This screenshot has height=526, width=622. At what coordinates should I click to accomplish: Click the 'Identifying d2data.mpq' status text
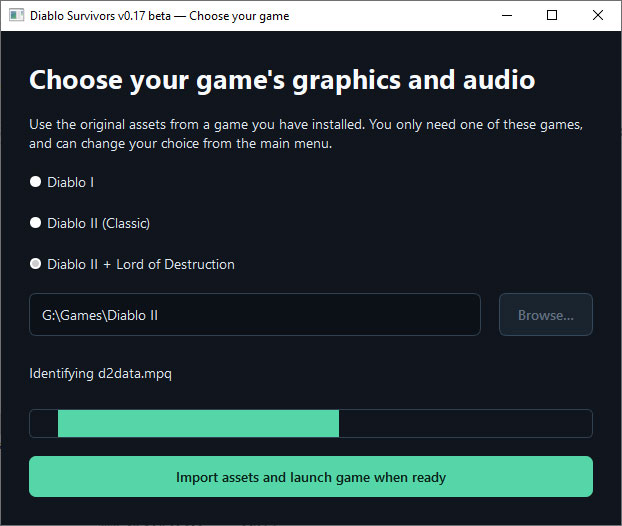(x=101, y=373)
